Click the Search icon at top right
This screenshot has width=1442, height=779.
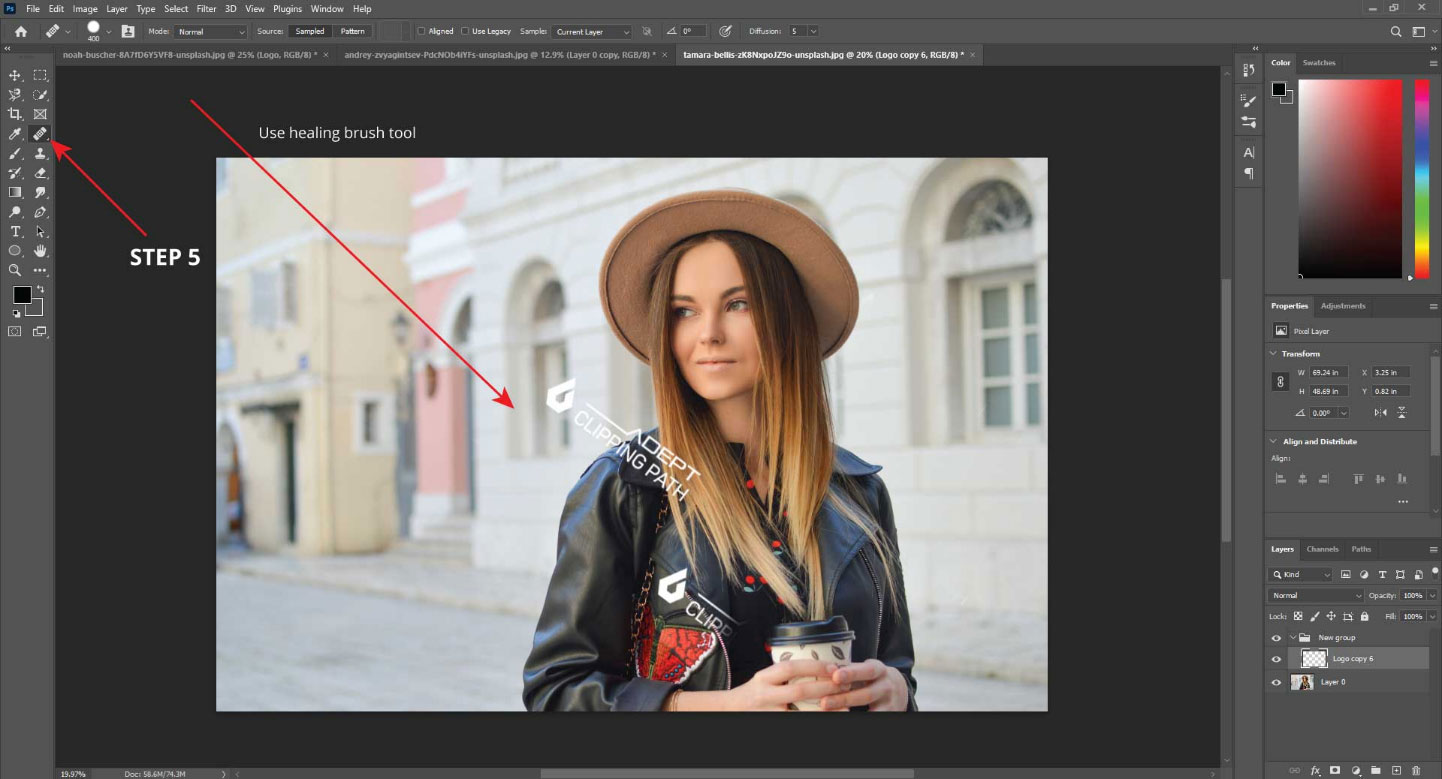click(x=1396, y=31)
